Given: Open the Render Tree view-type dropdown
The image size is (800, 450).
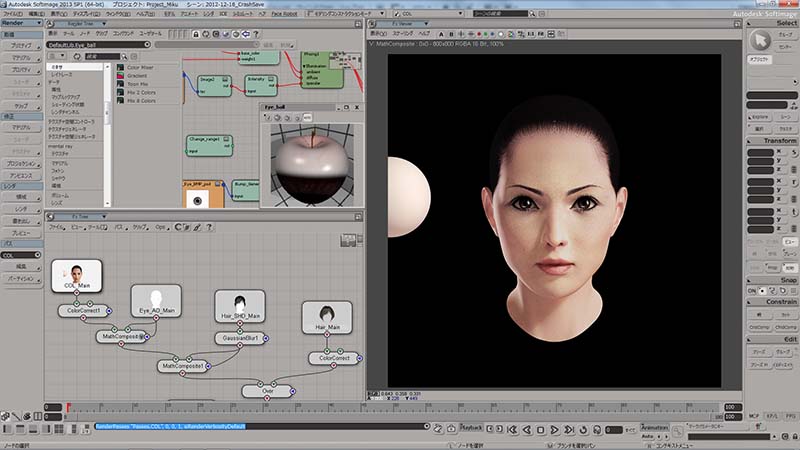Looking at the screenshot, I should [x=82, y=23].
